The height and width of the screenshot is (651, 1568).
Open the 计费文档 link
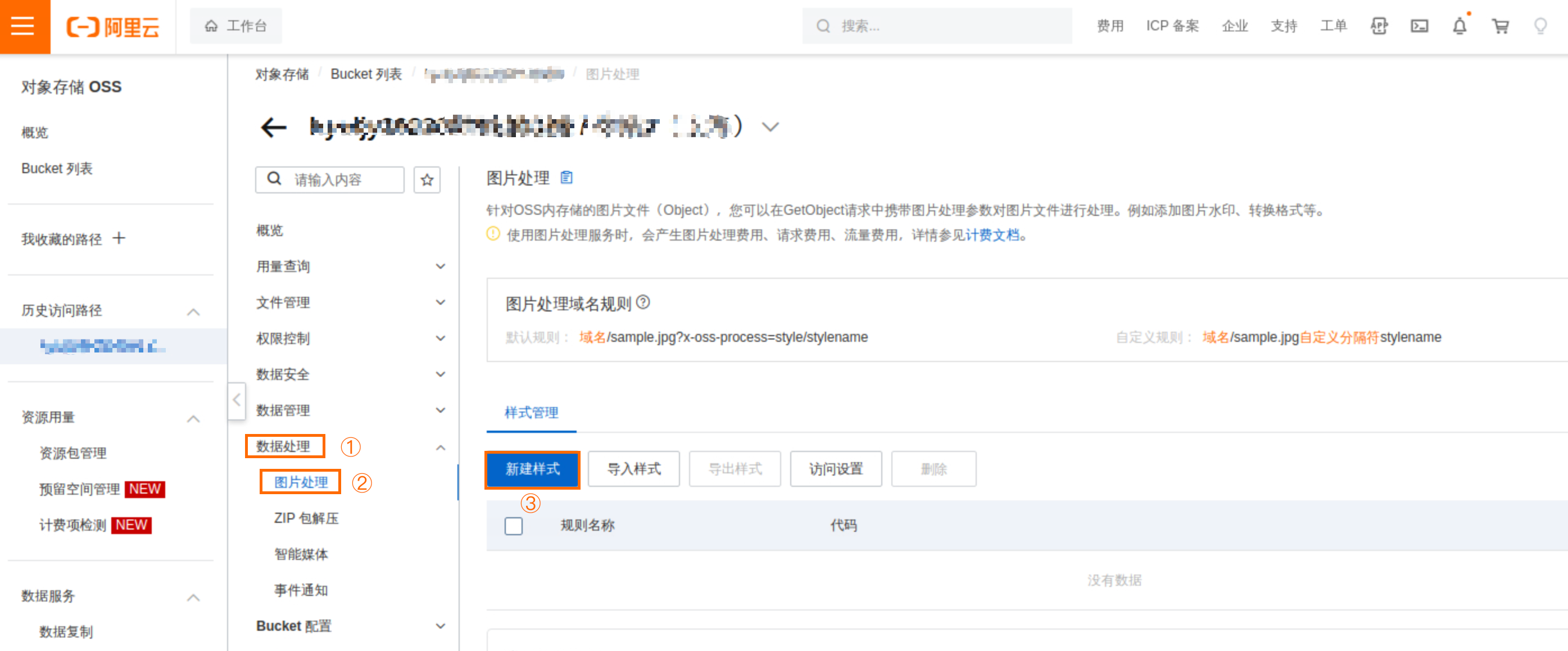(992, 235)
